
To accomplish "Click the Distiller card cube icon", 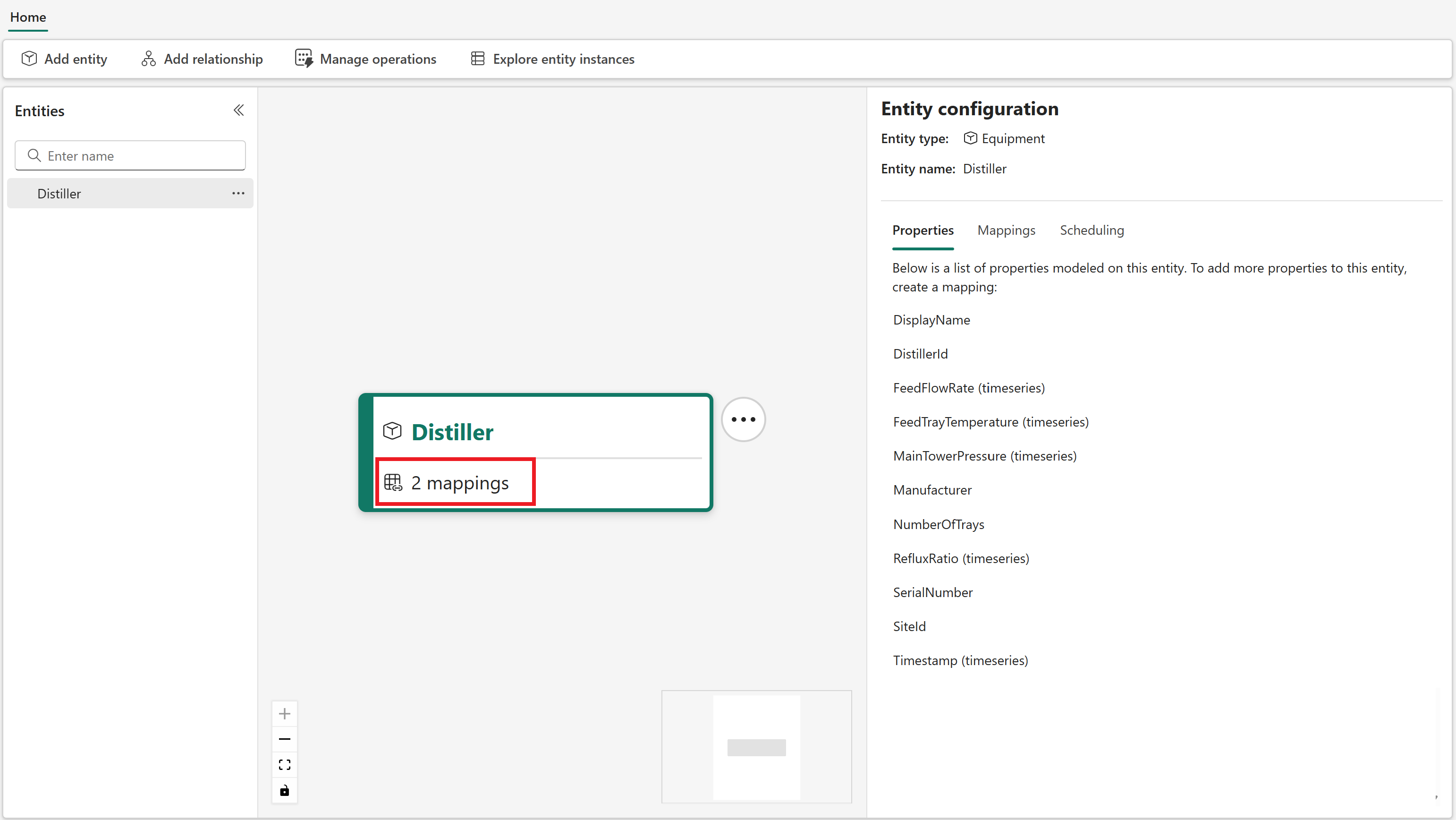I will coord(392,431).
